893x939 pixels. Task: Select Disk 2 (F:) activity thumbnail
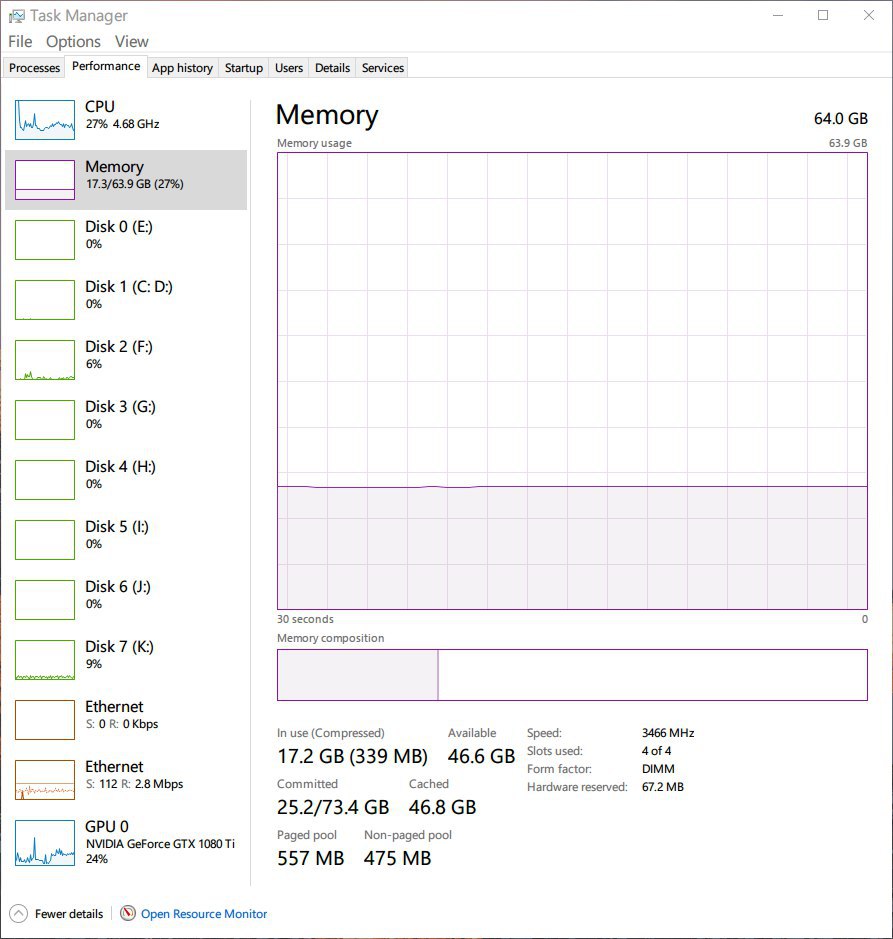(x=45, y=360)
